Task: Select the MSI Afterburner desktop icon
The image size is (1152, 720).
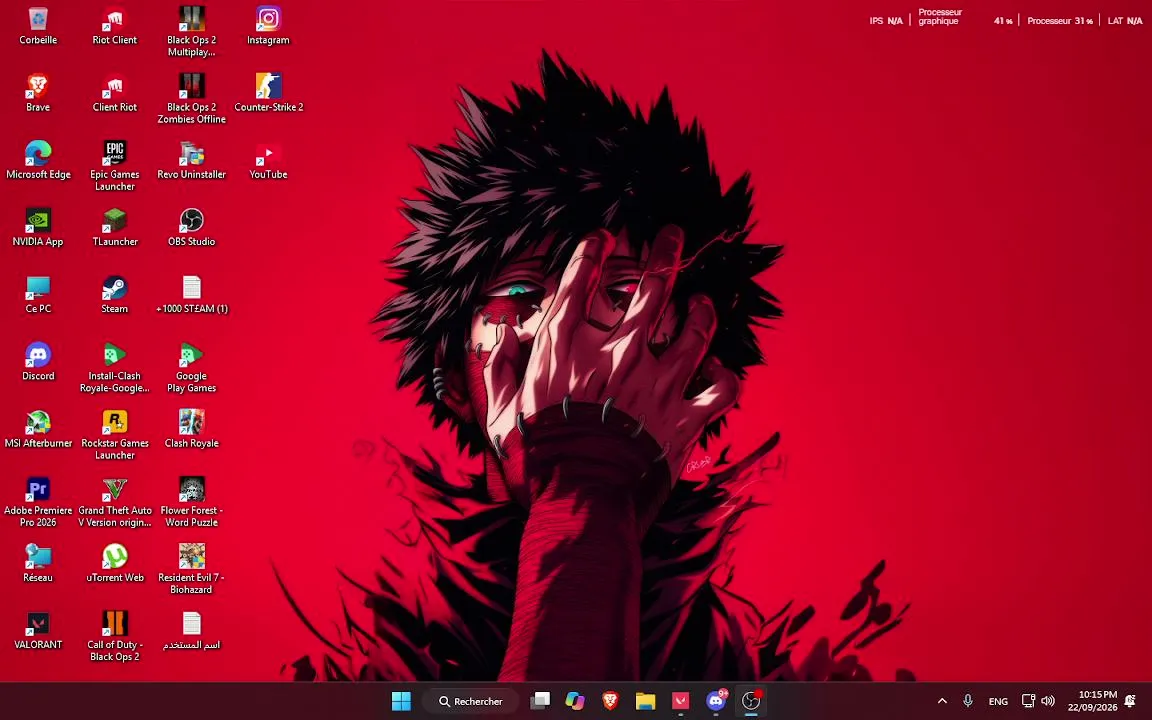Action: [x=38, y=430]
